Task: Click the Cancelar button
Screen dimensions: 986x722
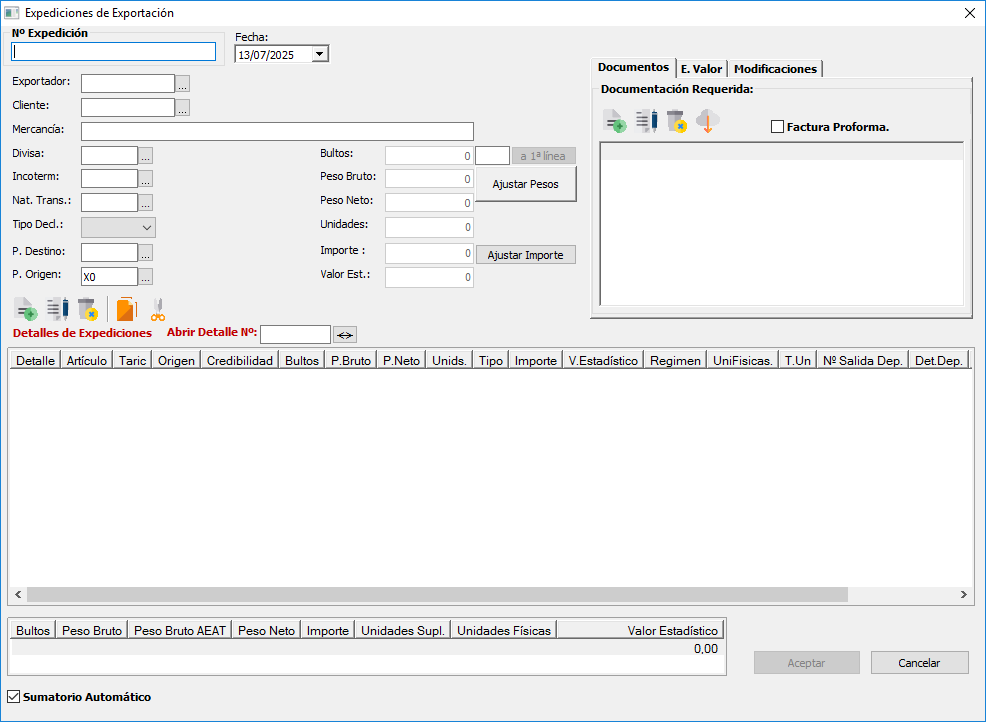Action: point(919,663)
